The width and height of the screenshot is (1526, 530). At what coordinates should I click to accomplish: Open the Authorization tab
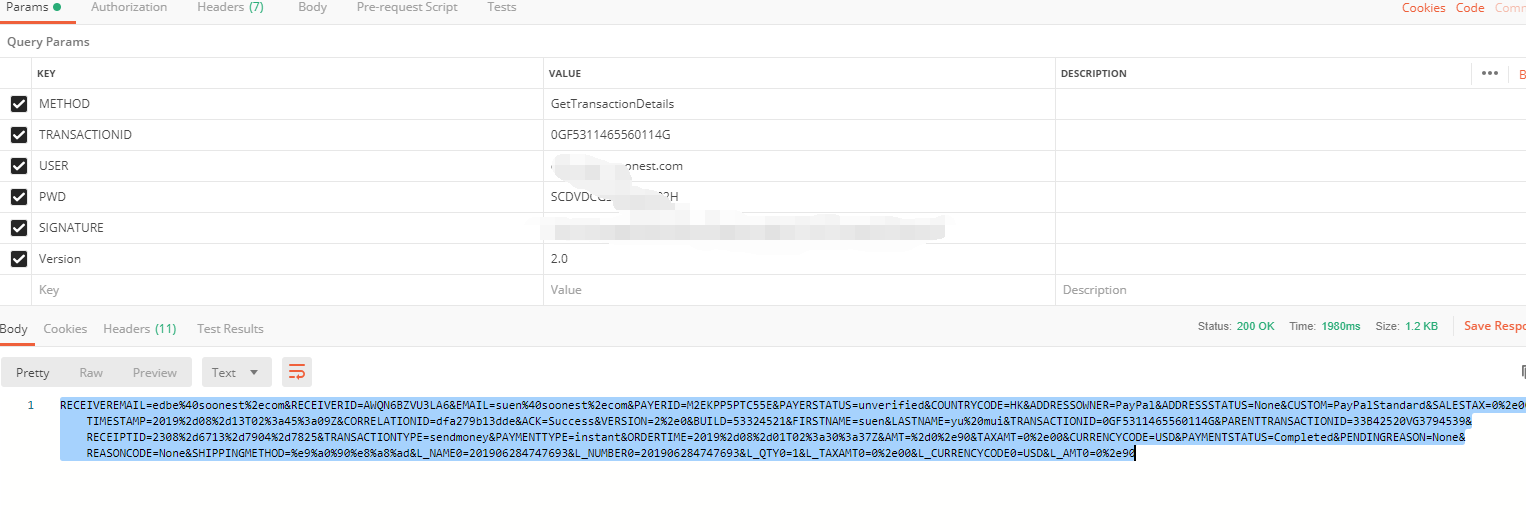129,7
